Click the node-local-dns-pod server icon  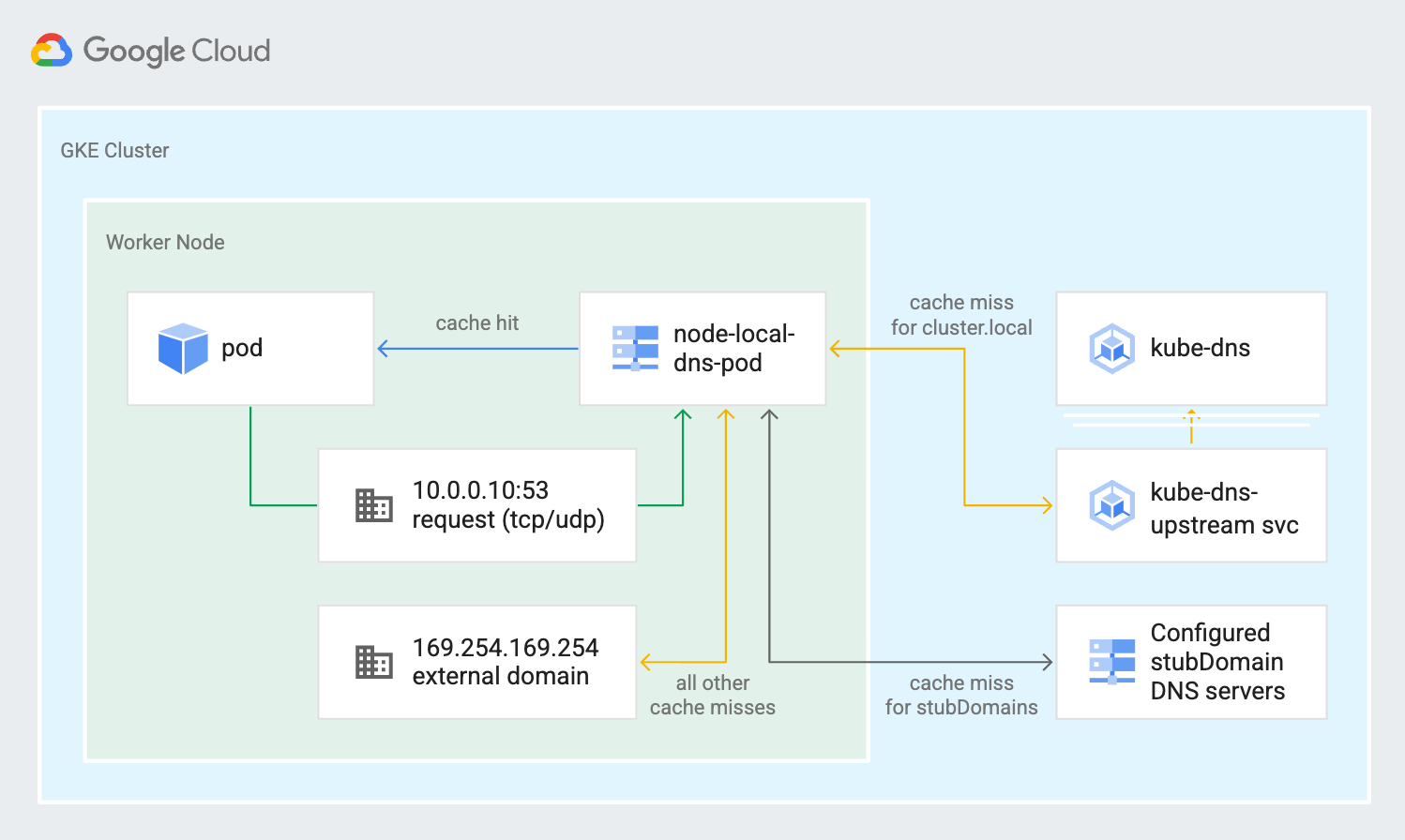[x=635, y=349]
